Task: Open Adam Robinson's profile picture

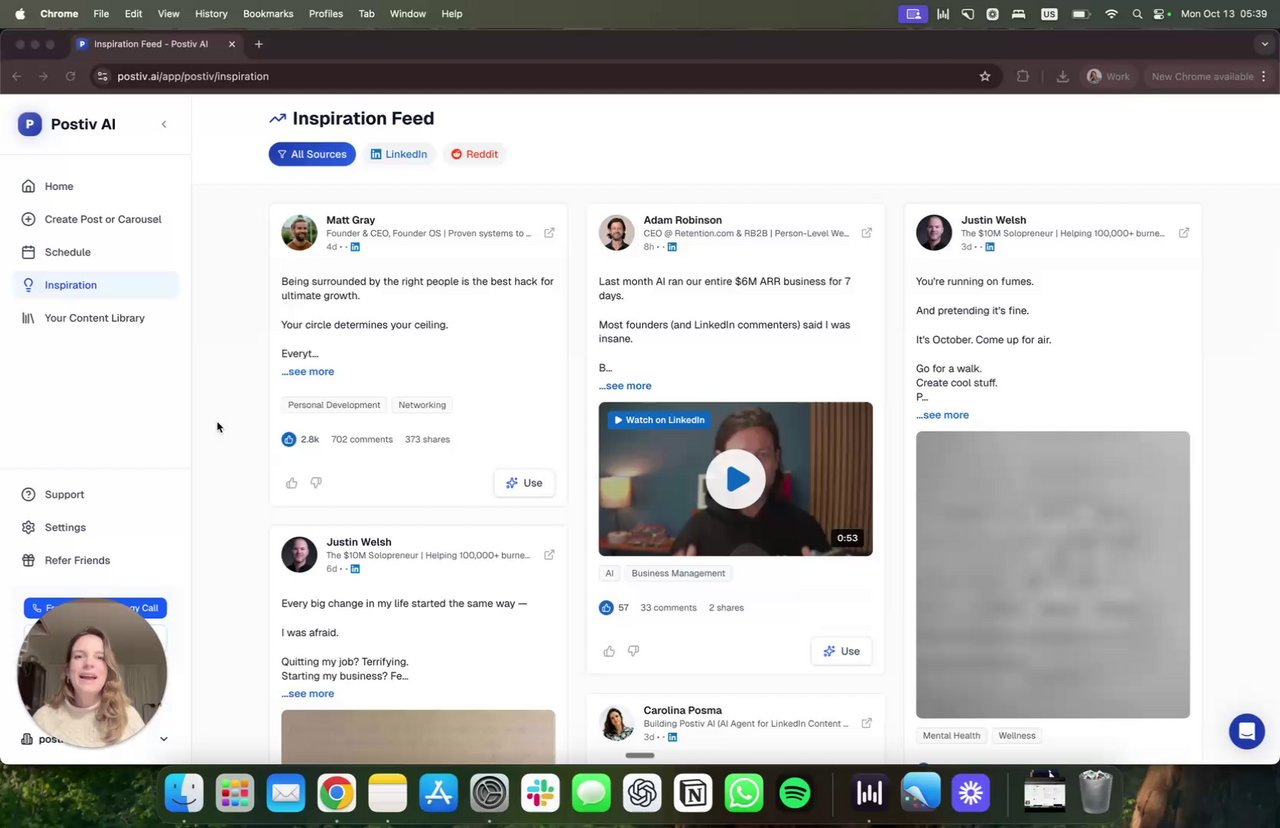Action: tap(616, 232)
